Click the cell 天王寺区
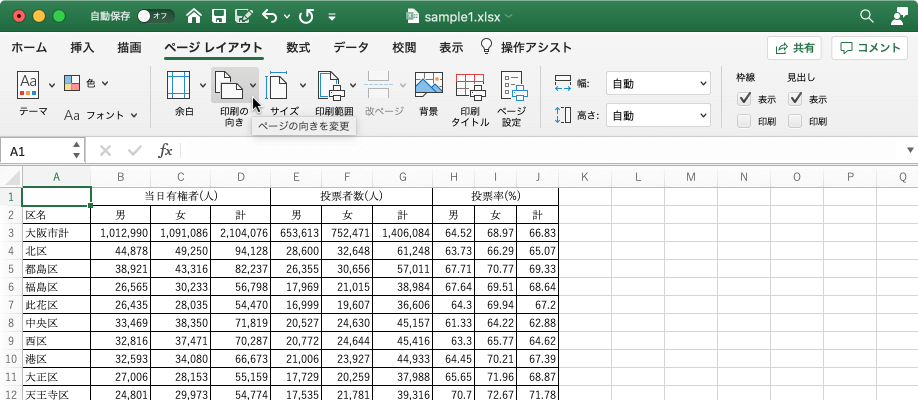The image size is (918, 400). click(56, 394)
